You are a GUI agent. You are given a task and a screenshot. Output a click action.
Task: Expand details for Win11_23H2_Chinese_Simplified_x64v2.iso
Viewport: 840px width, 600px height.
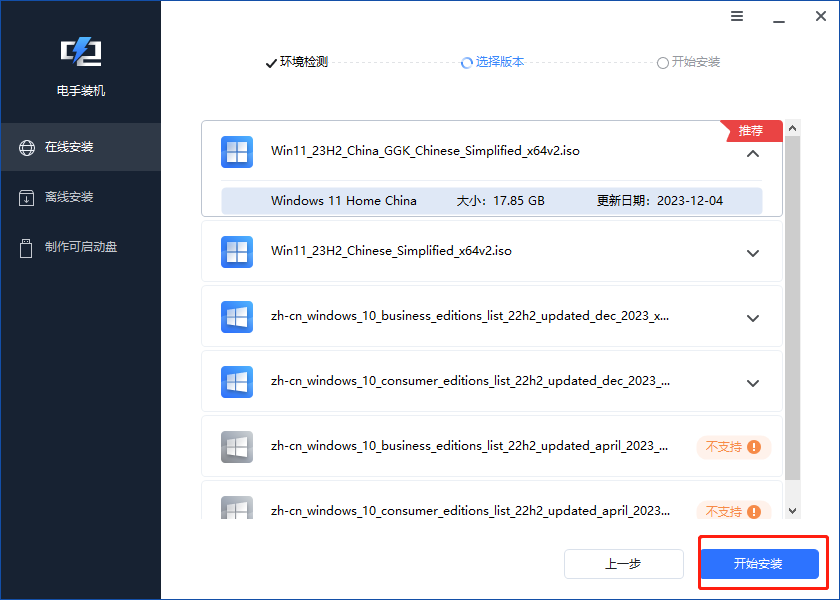tap(753, 252)
